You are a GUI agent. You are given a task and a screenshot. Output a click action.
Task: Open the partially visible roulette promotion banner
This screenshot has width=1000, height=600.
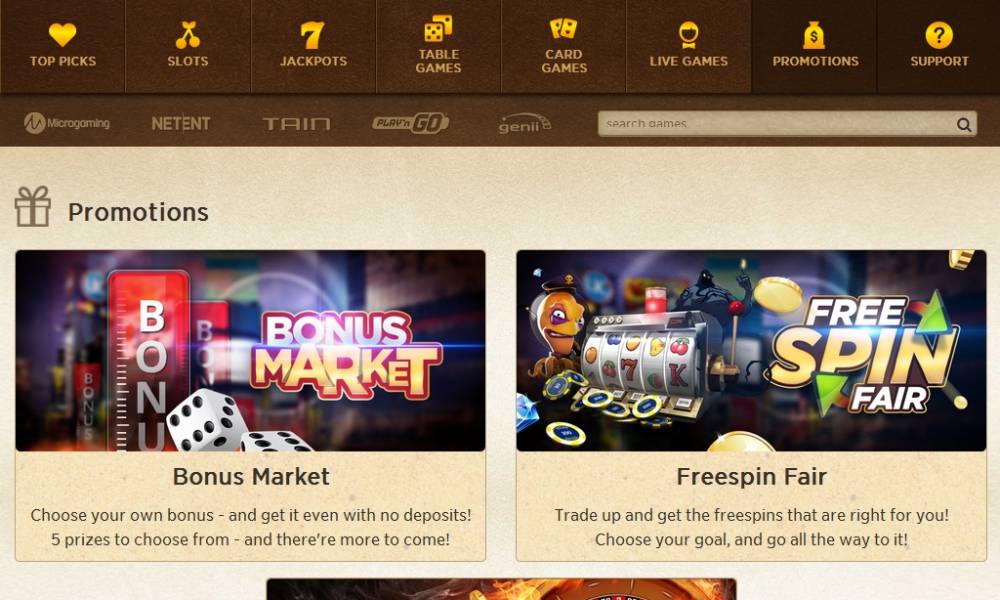(501, 589)
